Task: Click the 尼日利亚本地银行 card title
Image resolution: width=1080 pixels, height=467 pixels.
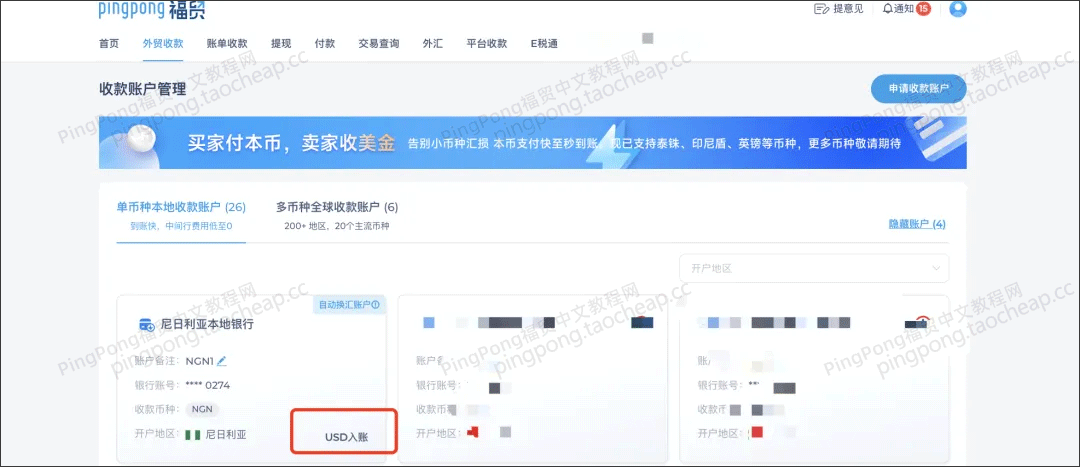Action: (207, 324)
